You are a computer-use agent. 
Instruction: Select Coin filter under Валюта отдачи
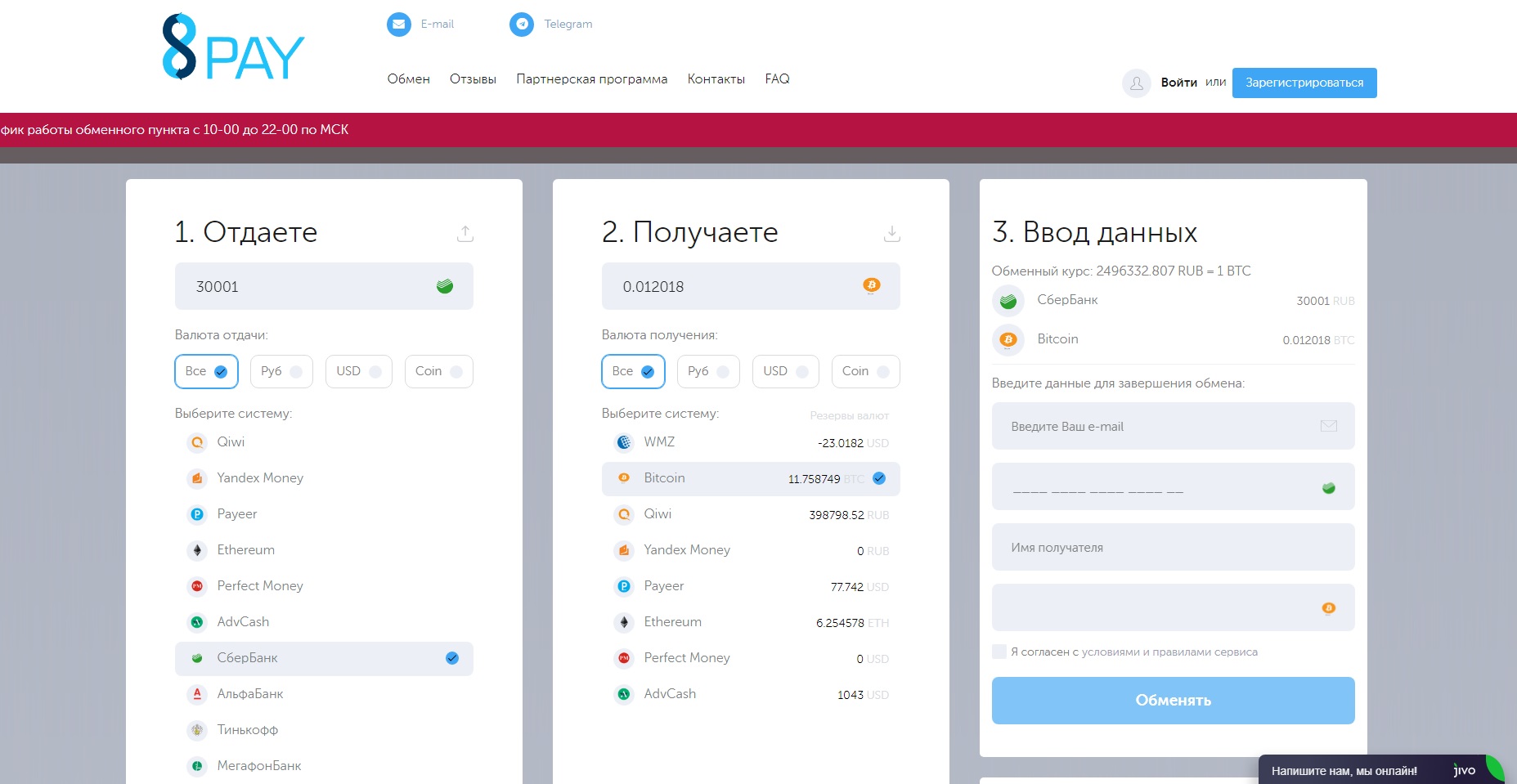[x=439, y=371]
